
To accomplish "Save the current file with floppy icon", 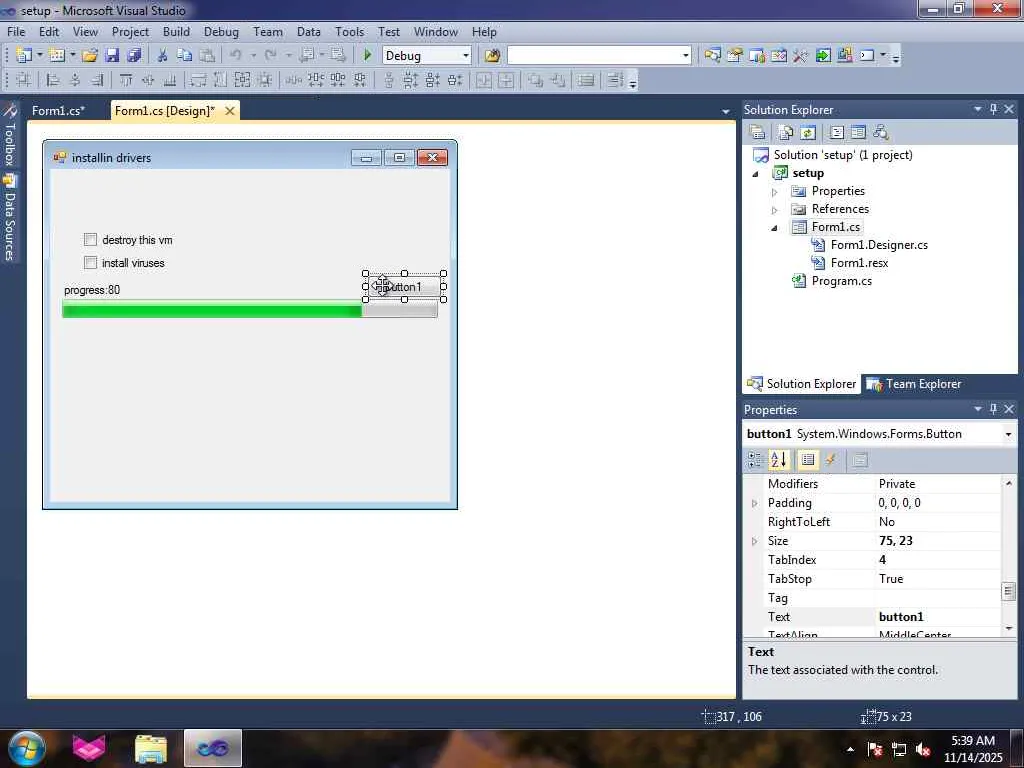I will (x=112, y=56).
